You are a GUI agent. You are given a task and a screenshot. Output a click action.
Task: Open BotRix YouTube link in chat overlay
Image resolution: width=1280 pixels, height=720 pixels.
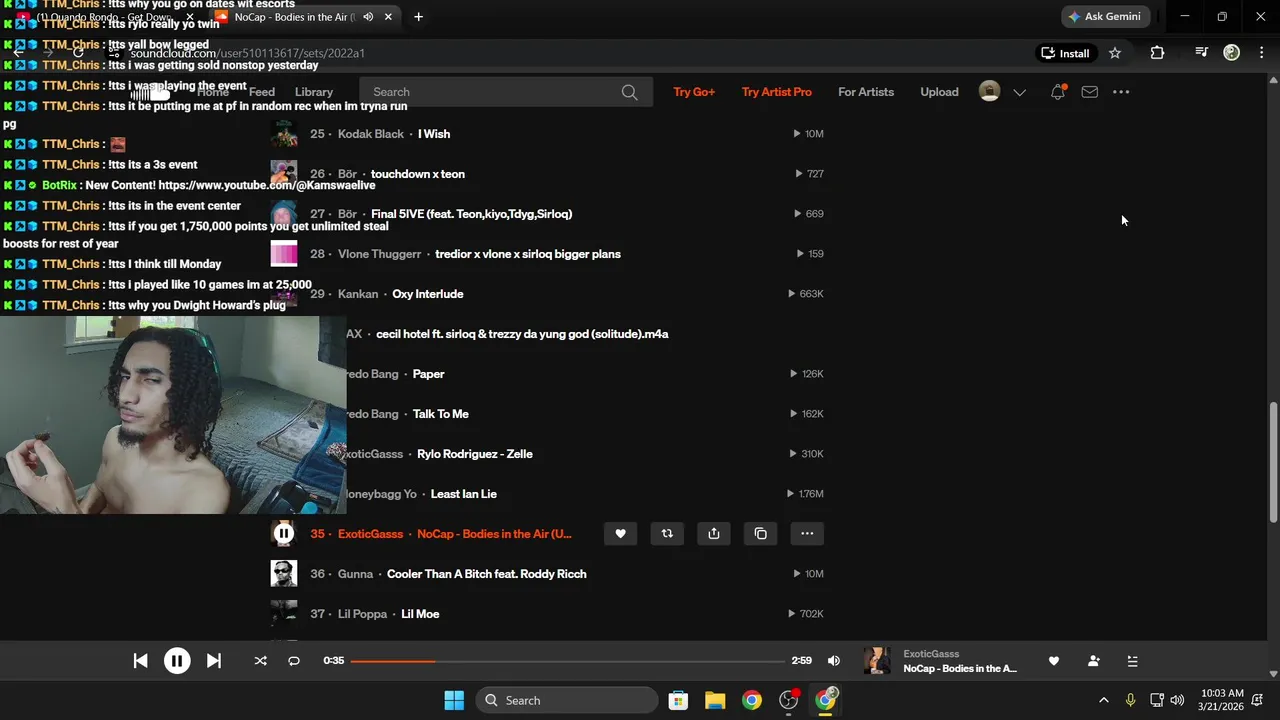click(267, 185)
